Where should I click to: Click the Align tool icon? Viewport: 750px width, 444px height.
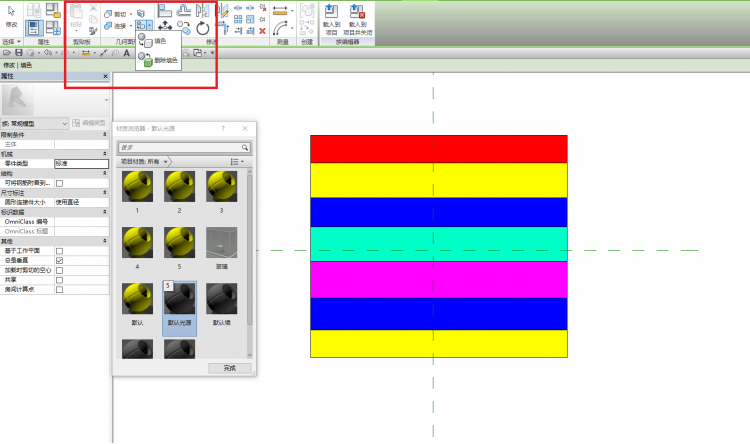pyautogui.click(x=165, y=11)
